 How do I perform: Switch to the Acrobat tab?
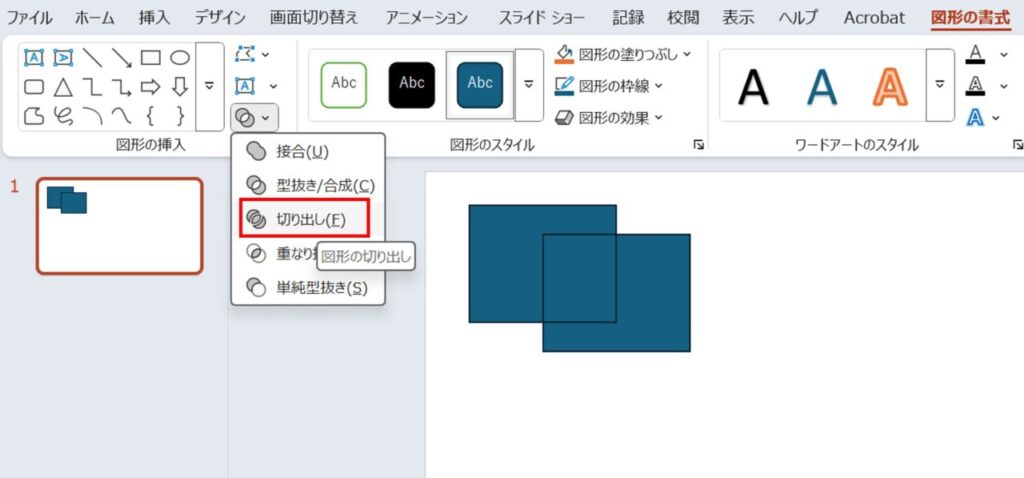coord(874,18)
